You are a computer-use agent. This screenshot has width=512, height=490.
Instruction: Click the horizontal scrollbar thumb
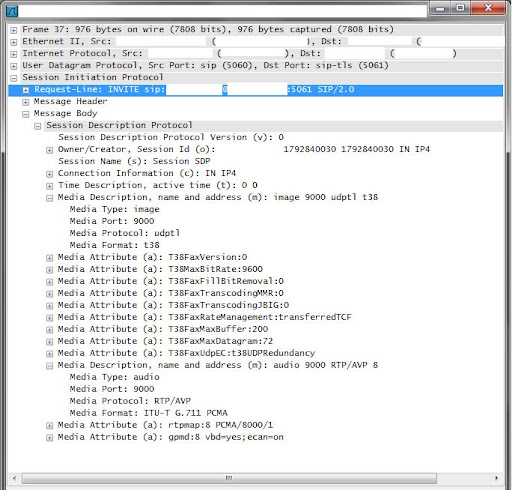coord(229,478)
